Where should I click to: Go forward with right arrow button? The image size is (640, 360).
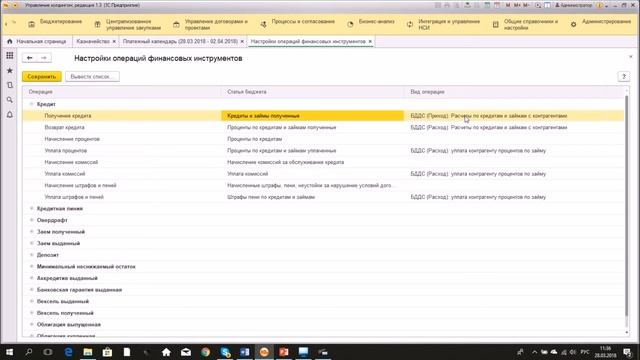[x=44, y=58]
